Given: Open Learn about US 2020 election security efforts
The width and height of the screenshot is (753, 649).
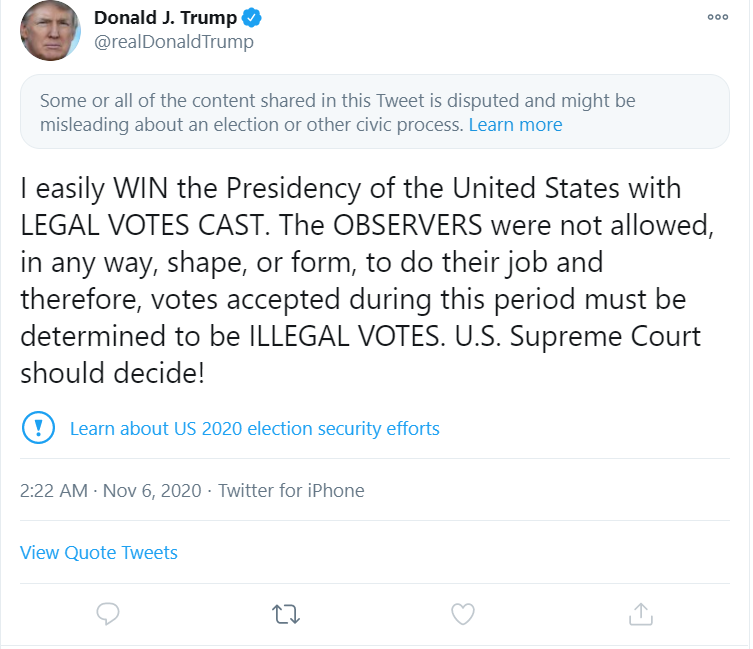Looking at the screenshot, I should pos(255,429).
